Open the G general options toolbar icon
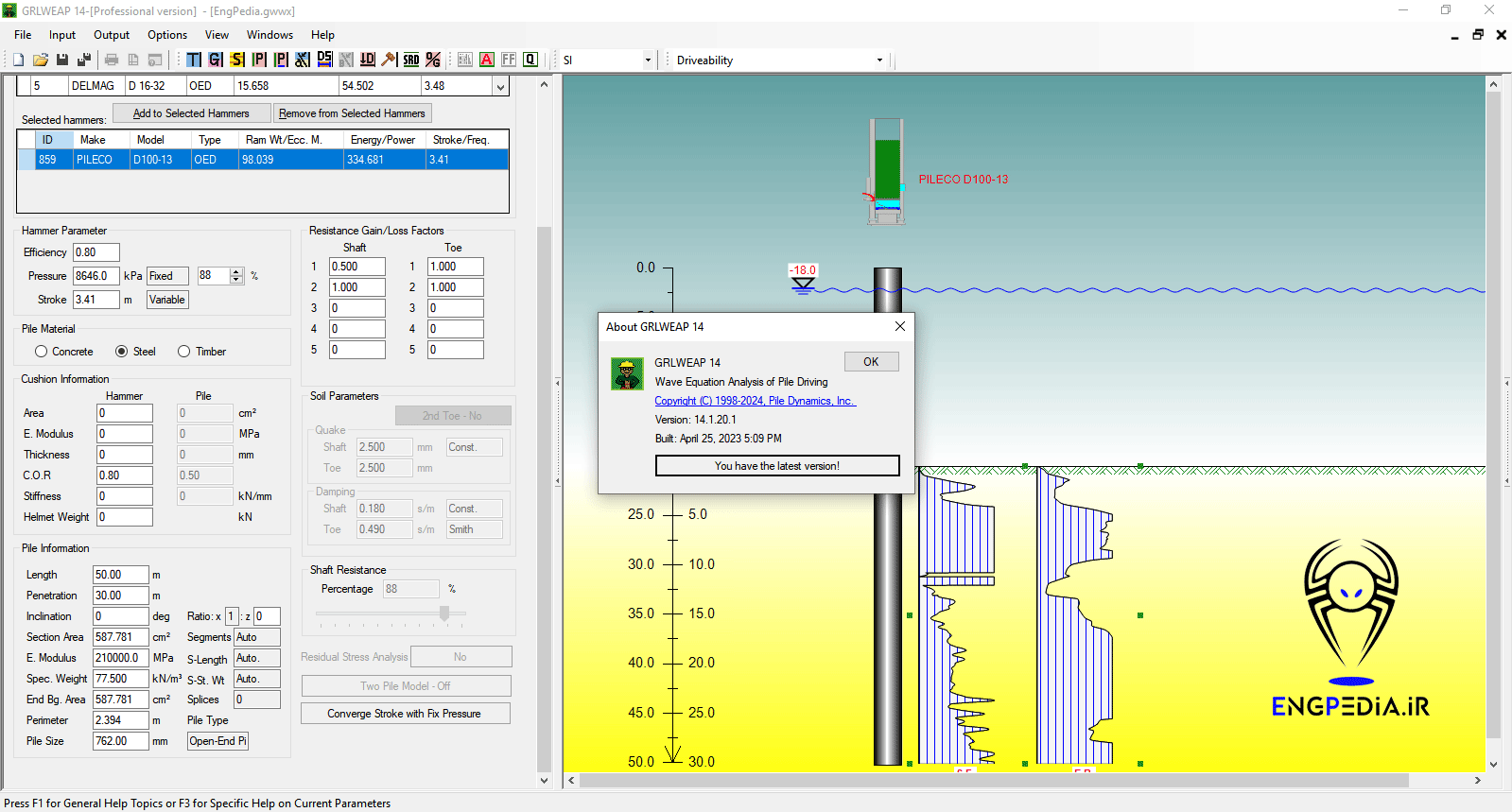Viewport: 1512px width, 812px height. coord(216,60)
